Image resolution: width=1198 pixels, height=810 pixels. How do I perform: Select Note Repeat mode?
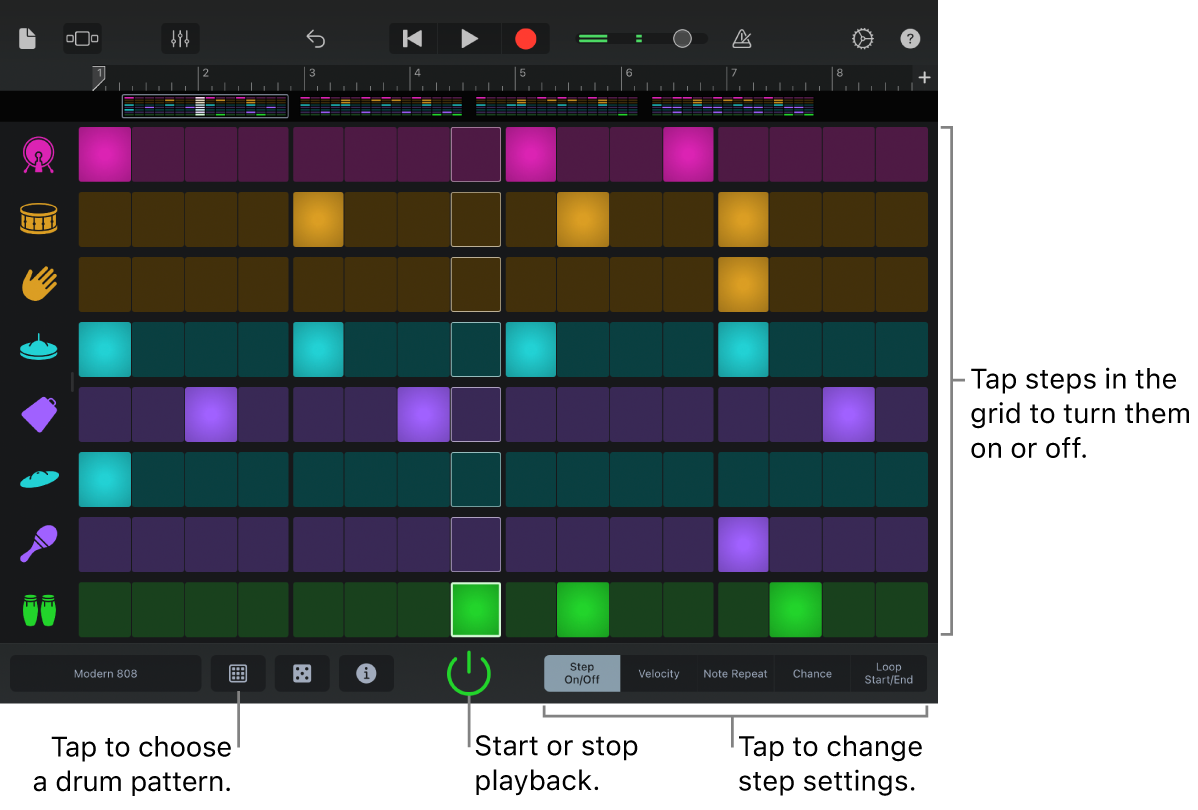(x=735, y=673)
